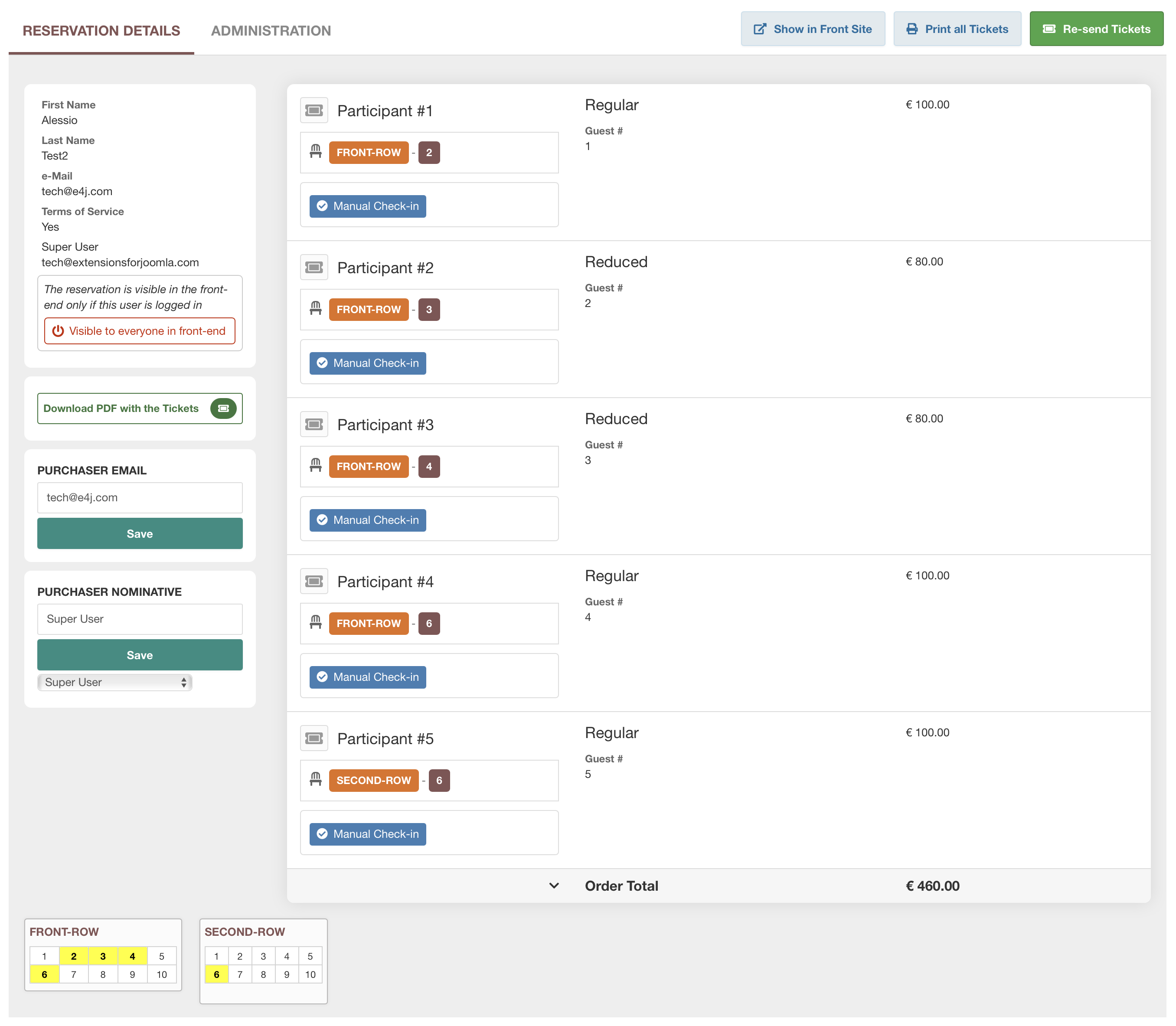Image resolution: width=1176 pixels, height=1026 pixels.
Task: Select seat 5 in FRONT-ROW map
Action: point(161,956)
